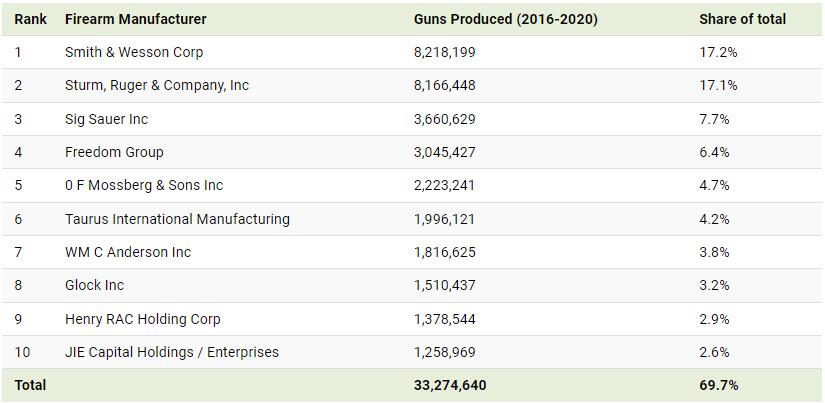Viewport: 825px width, 403px height.
Task: Select the total value 33,274,640
Action: (450, 385)
